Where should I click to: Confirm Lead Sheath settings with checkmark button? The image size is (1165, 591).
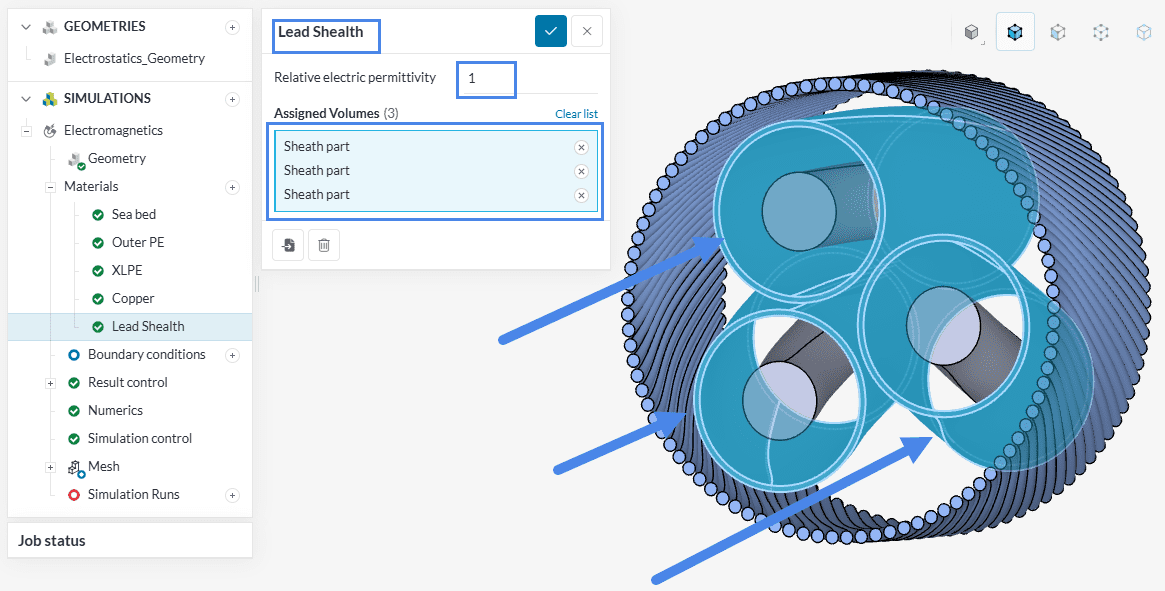(550, 31)
